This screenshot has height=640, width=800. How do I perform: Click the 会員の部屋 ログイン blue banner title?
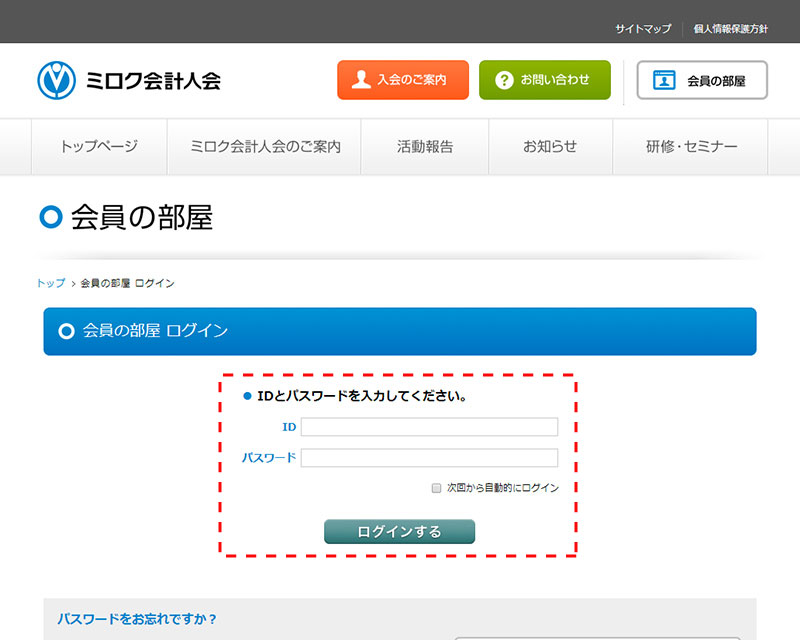pyautogui.click(x=155, y=331)
